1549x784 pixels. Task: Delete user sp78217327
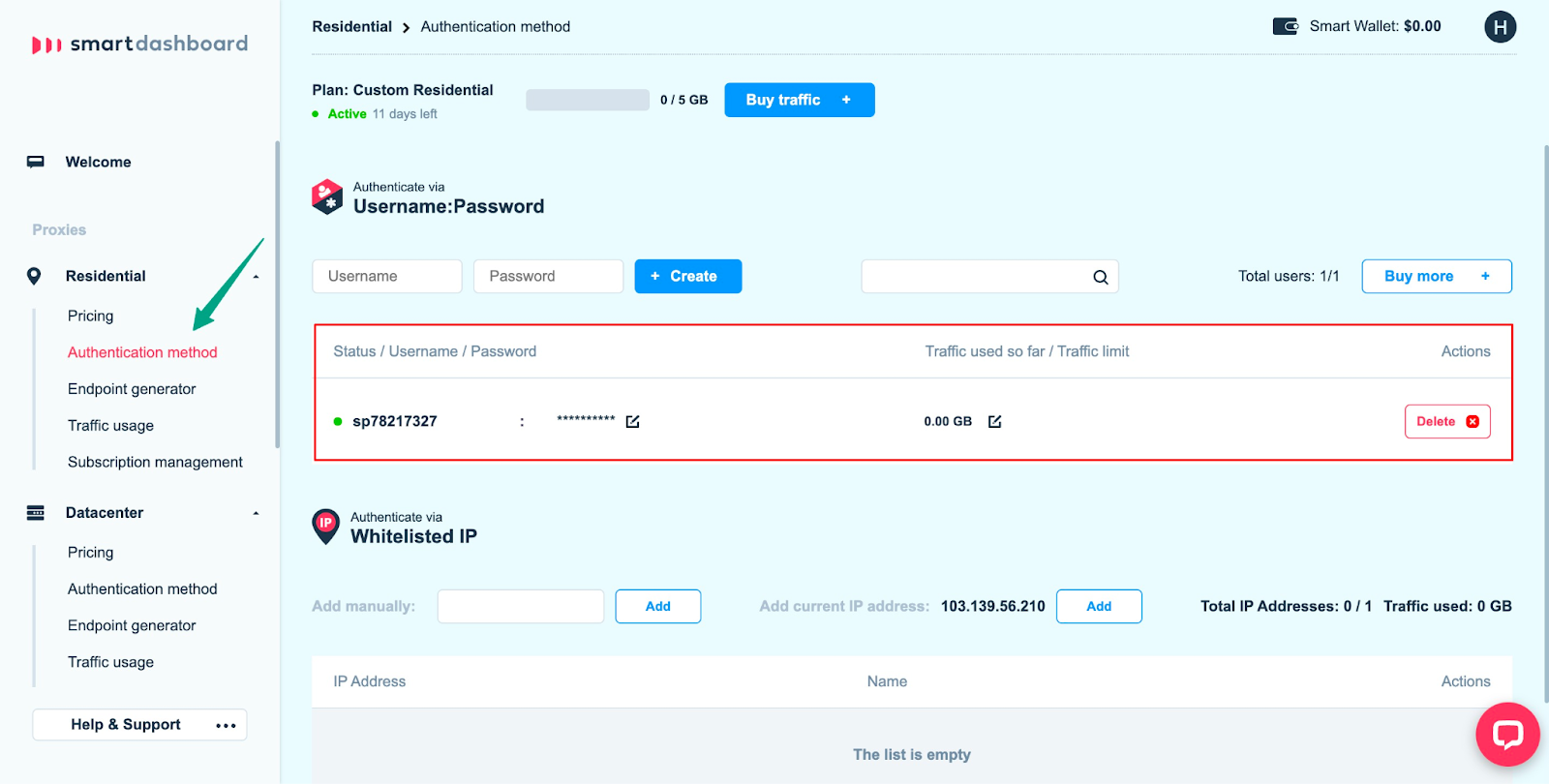coord(1446,421)
